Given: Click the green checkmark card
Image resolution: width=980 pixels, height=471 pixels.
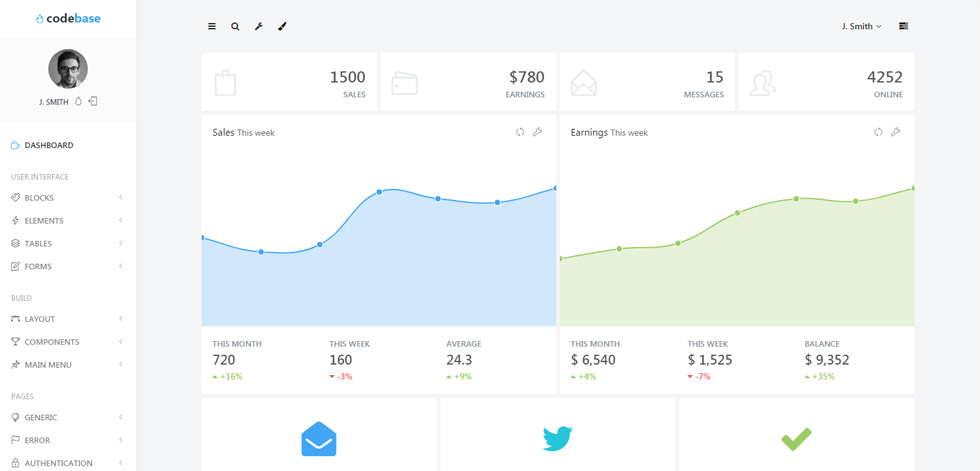Looking at the screenshot, I should 797,435.
